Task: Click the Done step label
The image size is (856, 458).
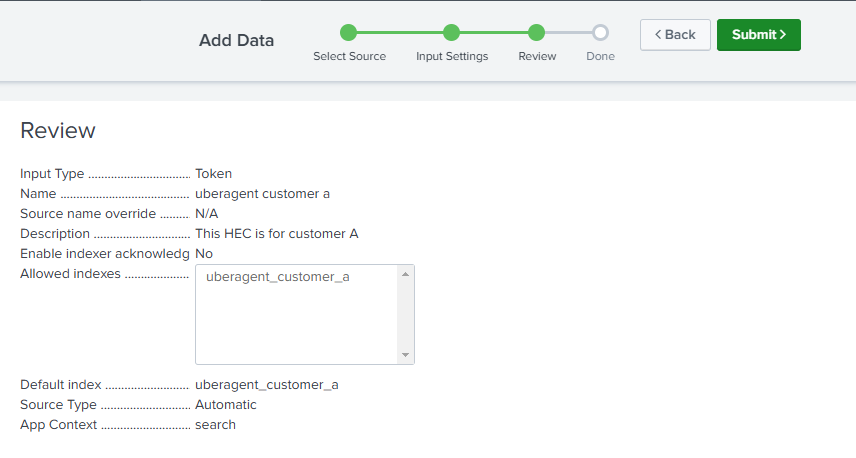Action: pyautogui.click(x=600, y=57)
